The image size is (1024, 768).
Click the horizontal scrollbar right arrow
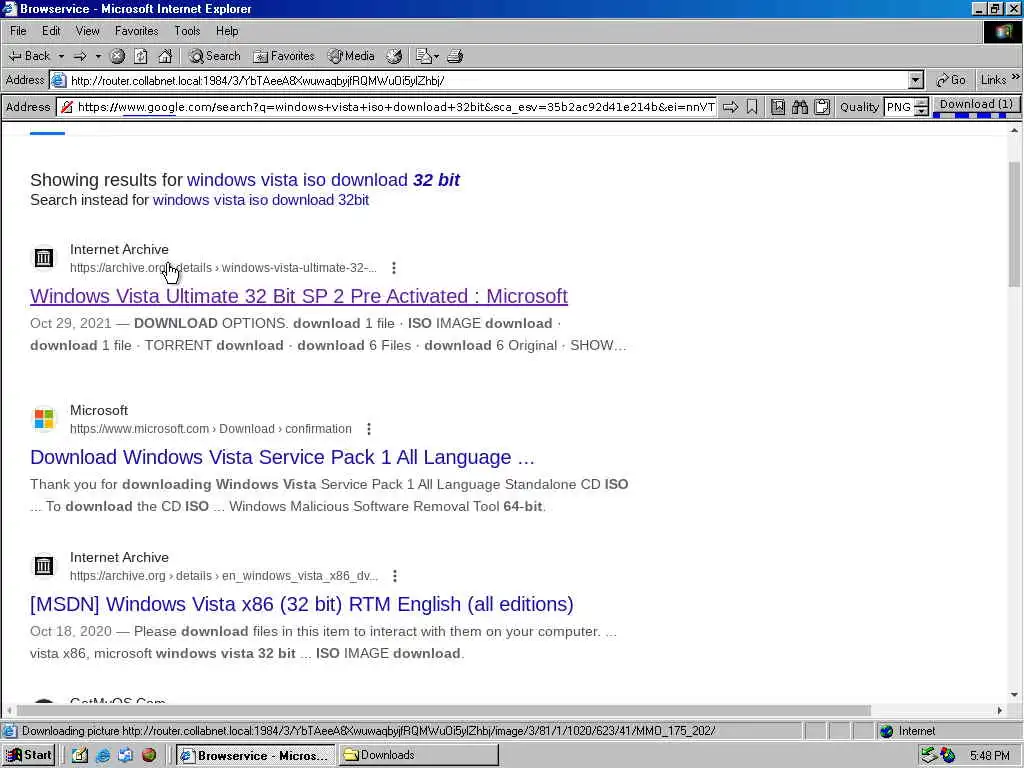pyautogui.click(x=1000, y=710)
